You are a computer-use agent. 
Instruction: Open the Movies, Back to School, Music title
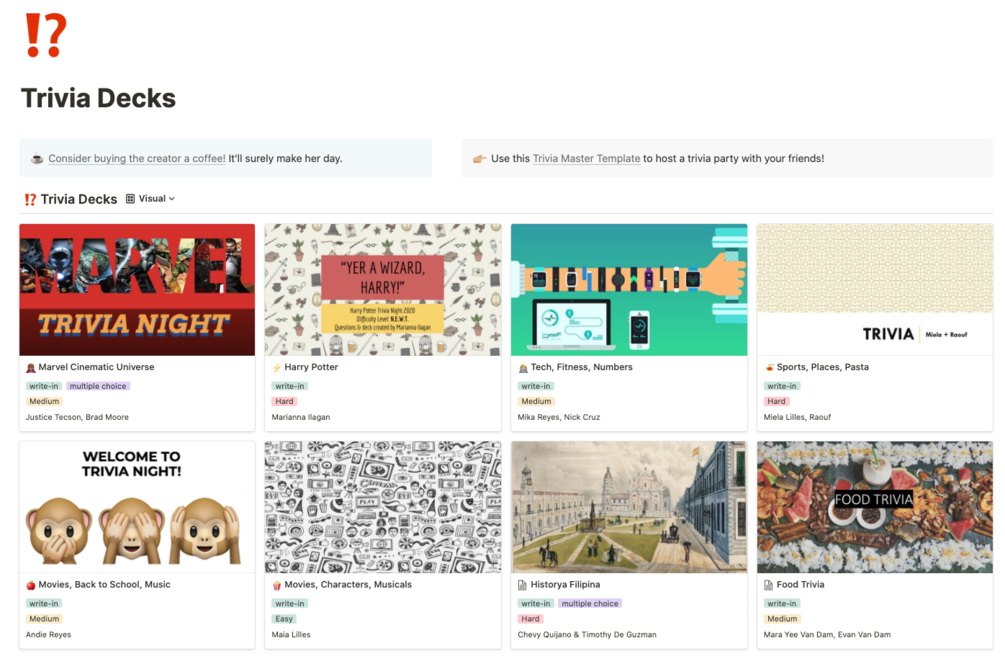104,585
